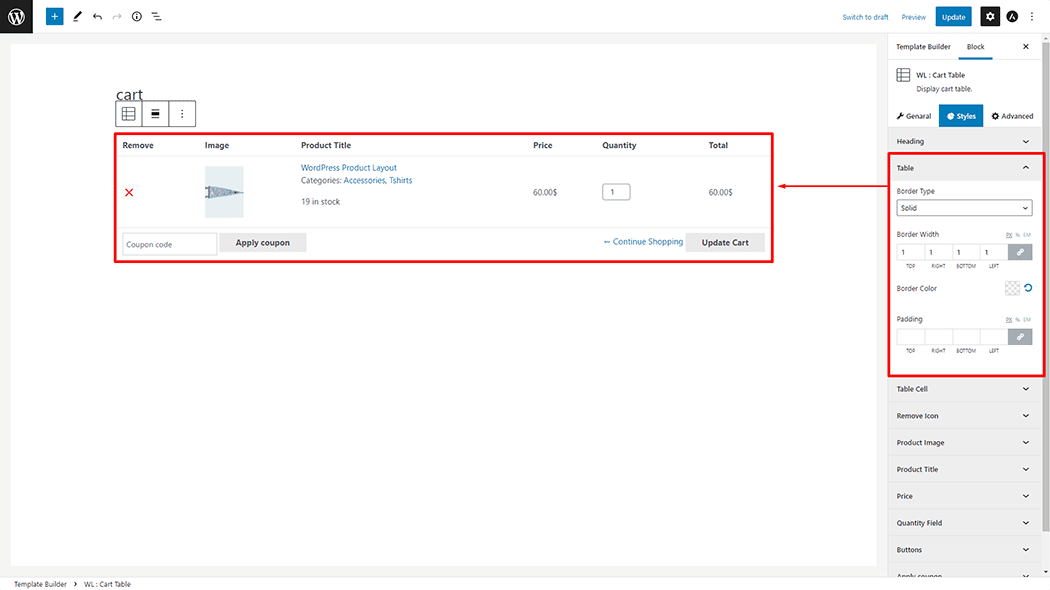Open the block inserter plus button

pyautogui.click(x=55, y=17)
